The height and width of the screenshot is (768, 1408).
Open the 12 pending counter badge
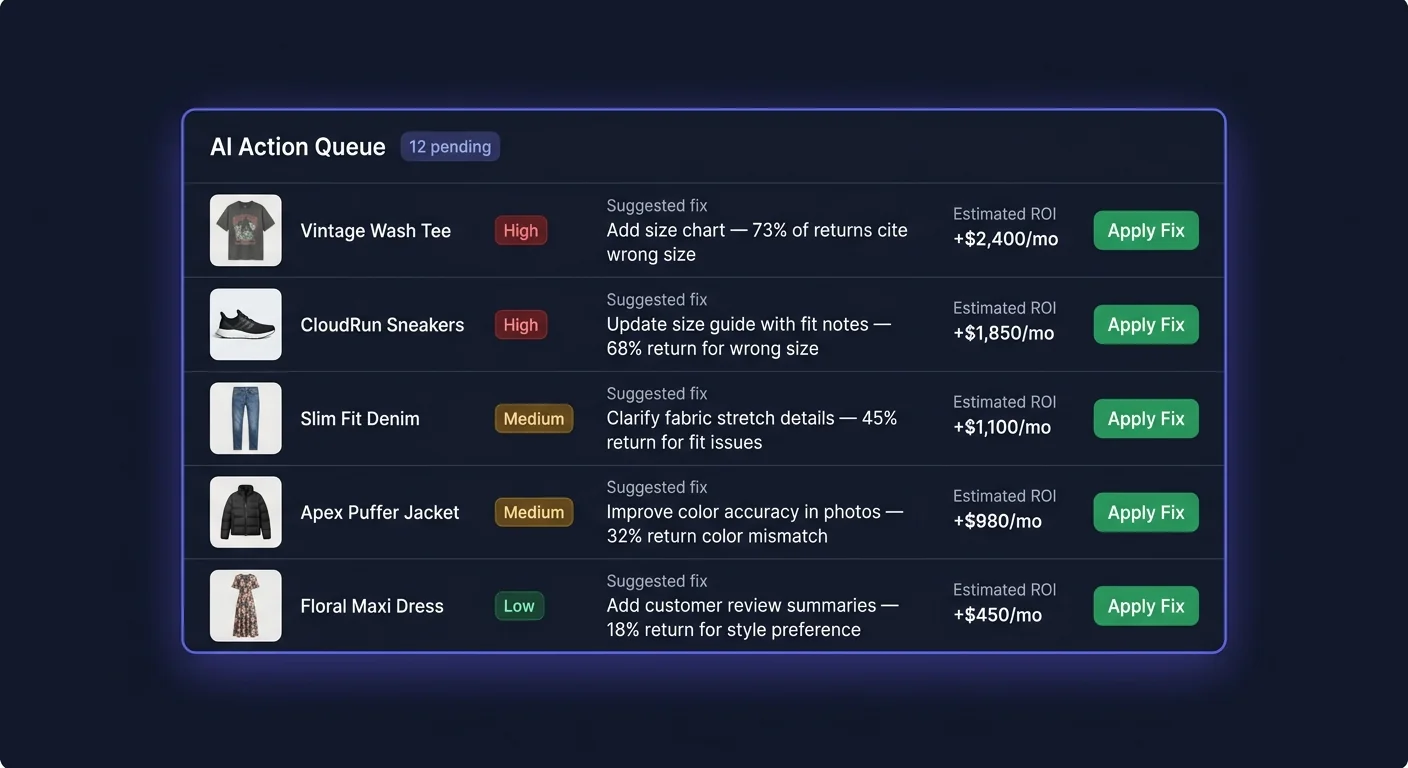pyautogui.click(x=450, y=146)
